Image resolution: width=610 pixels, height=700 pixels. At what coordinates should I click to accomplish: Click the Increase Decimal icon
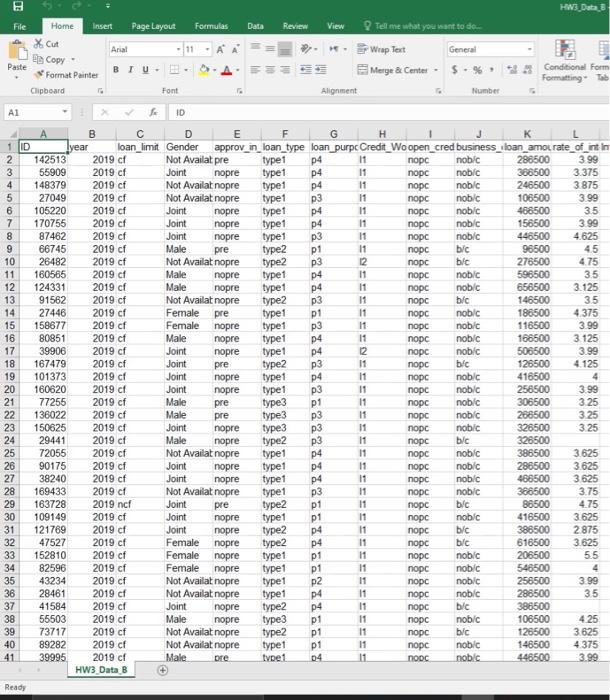tap(512, 70)
